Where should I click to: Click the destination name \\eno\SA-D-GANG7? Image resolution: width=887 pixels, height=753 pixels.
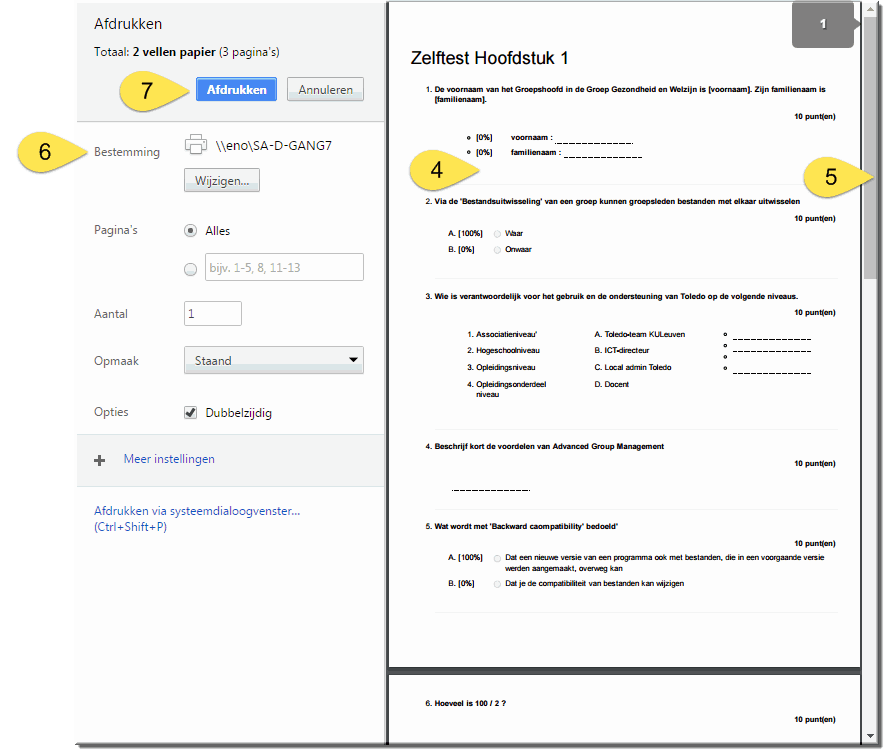(x=273, y=145)
